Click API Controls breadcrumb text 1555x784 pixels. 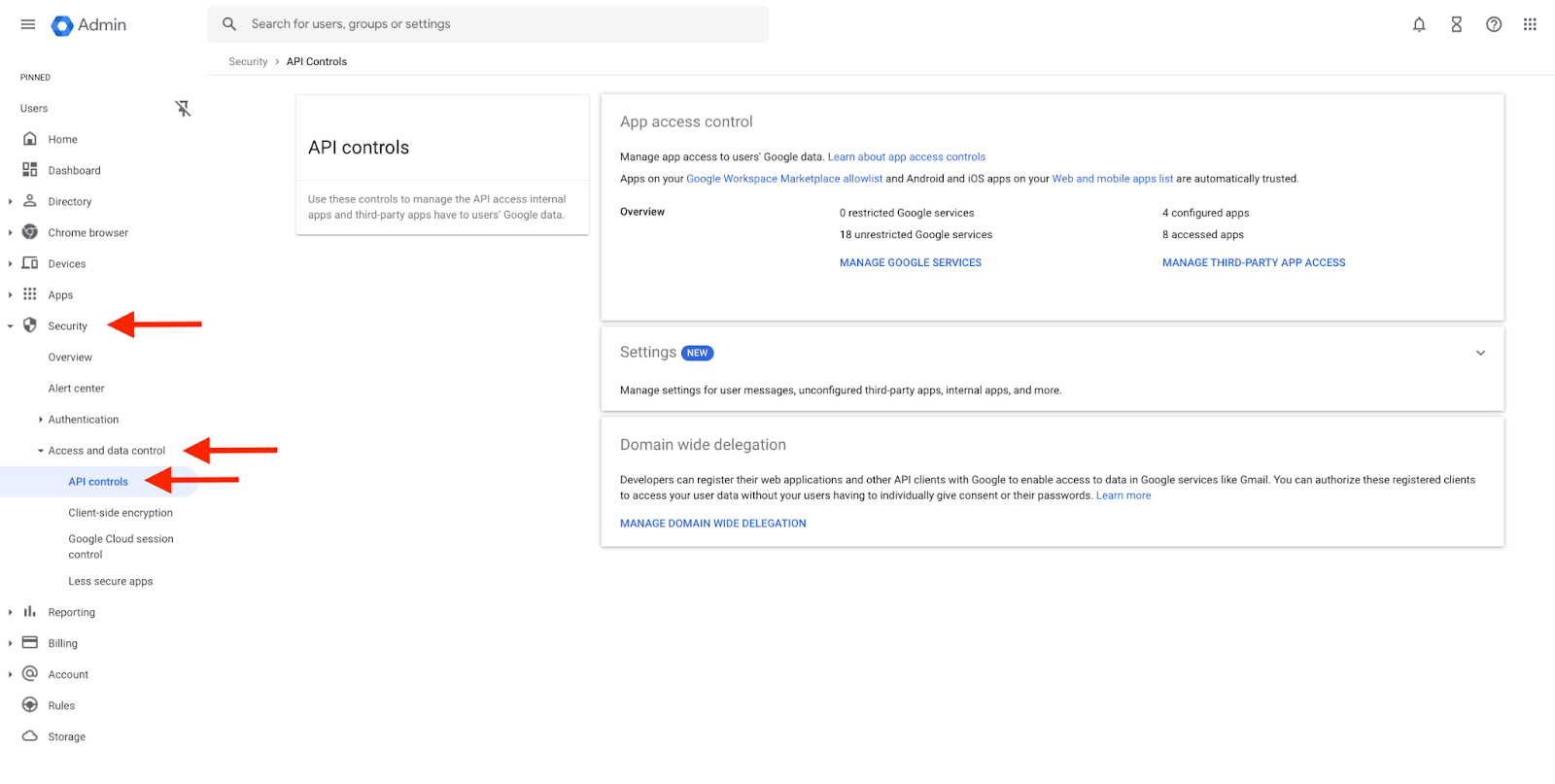tap(317, 61)
